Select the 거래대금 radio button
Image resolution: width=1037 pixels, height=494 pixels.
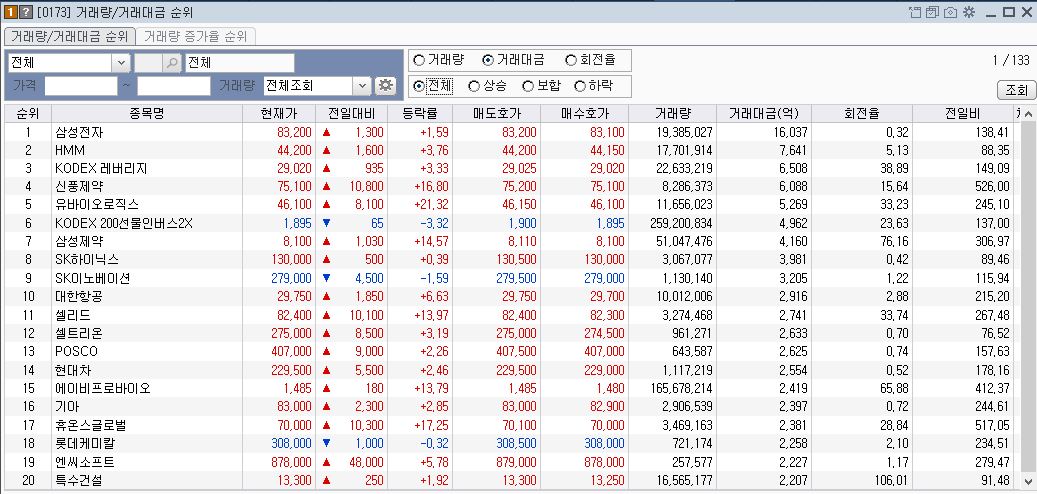(x=488, y=60)
